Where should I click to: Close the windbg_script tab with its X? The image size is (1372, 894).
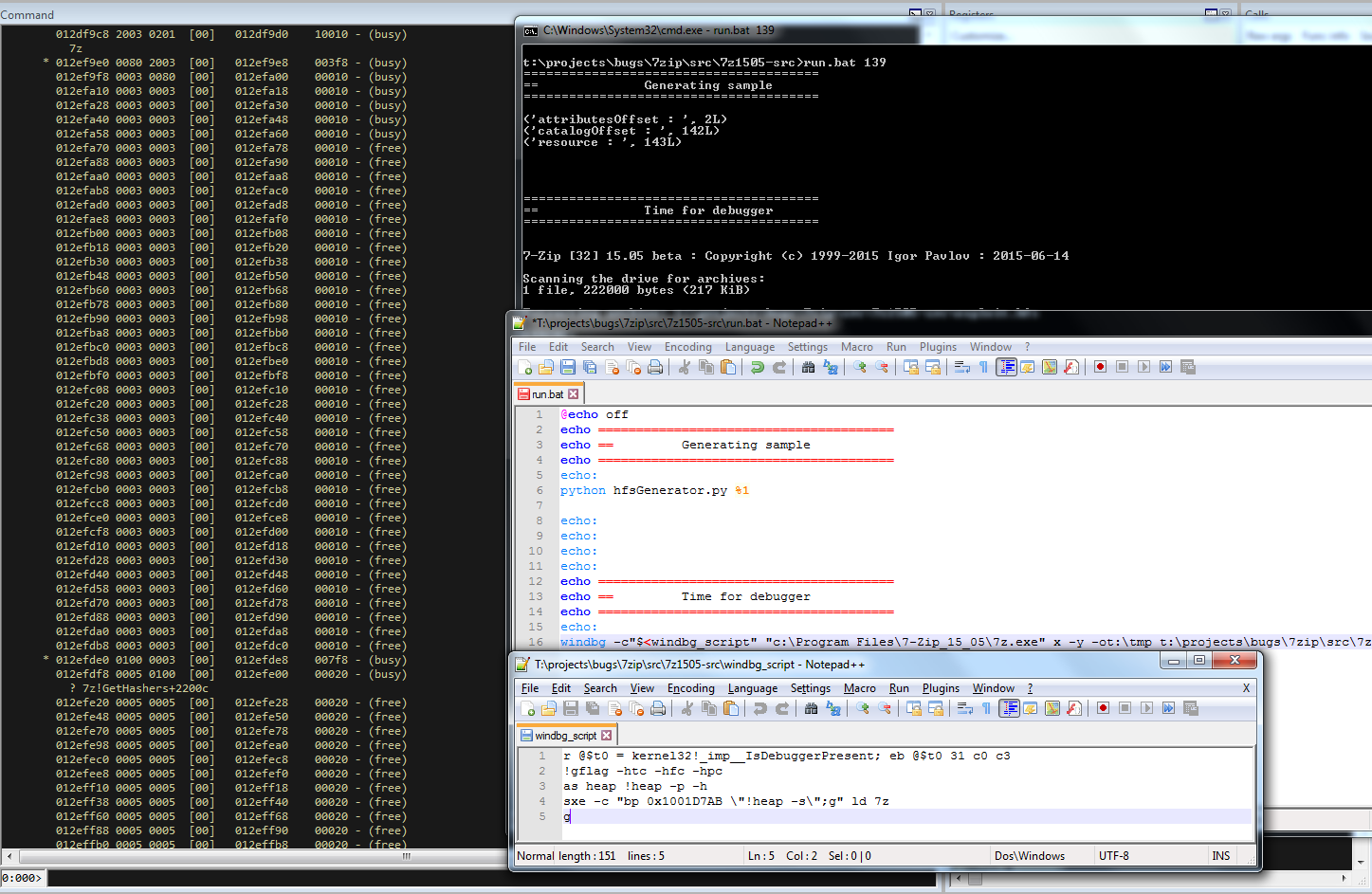coord(607,736)
